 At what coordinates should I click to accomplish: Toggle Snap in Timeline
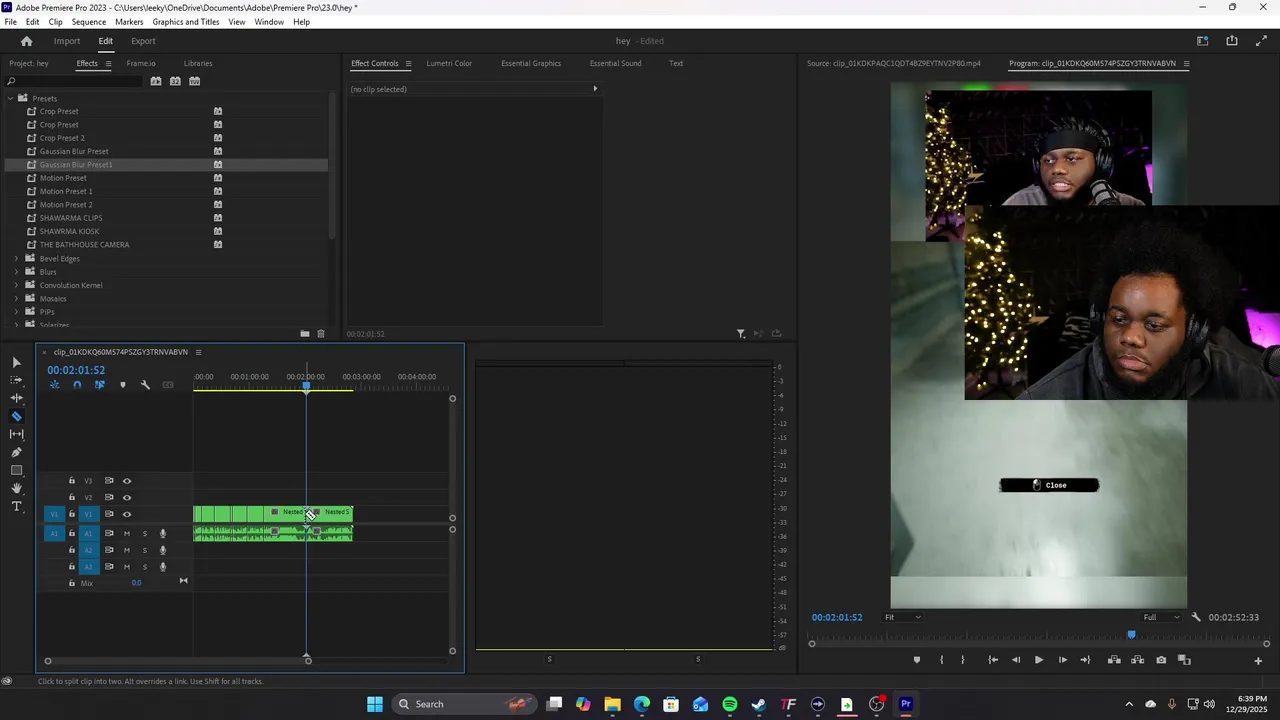(77, 385)
